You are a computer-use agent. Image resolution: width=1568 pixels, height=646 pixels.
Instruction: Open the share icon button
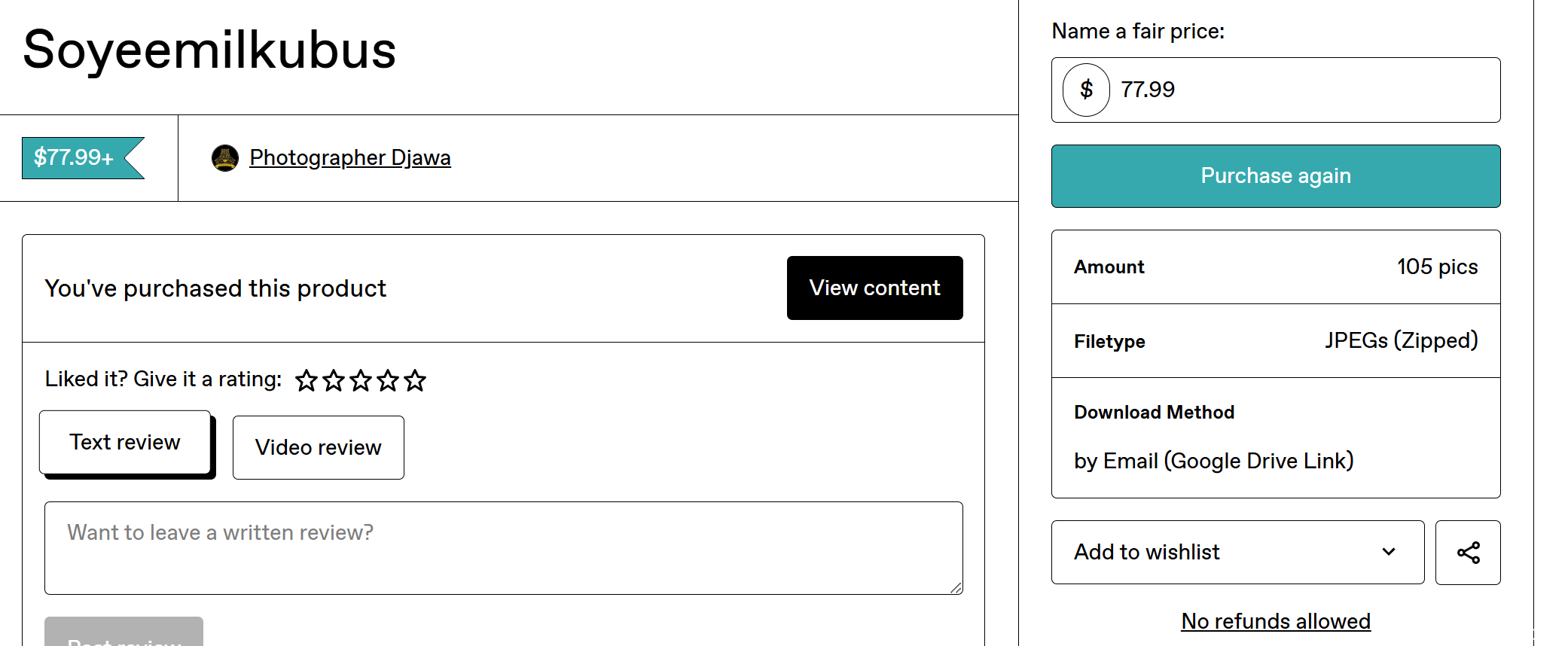coord(1468,553)
